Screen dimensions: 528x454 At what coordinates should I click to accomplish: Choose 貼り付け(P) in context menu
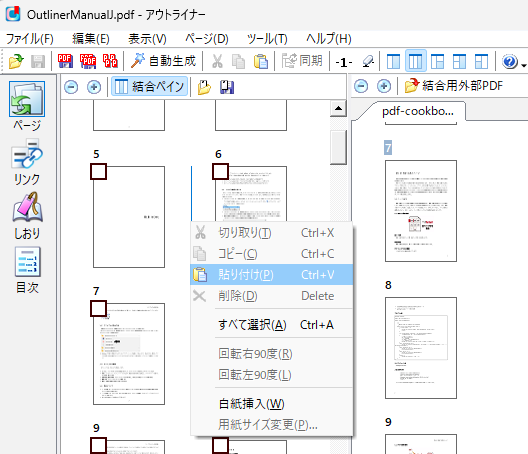coord(272,275)
